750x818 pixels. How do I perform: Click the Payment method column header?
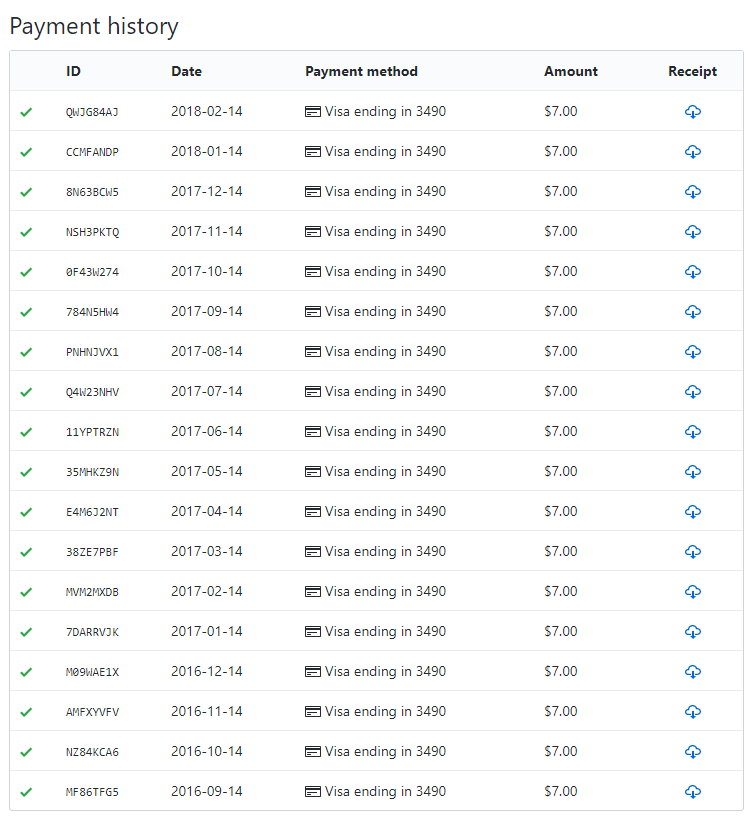361,71
